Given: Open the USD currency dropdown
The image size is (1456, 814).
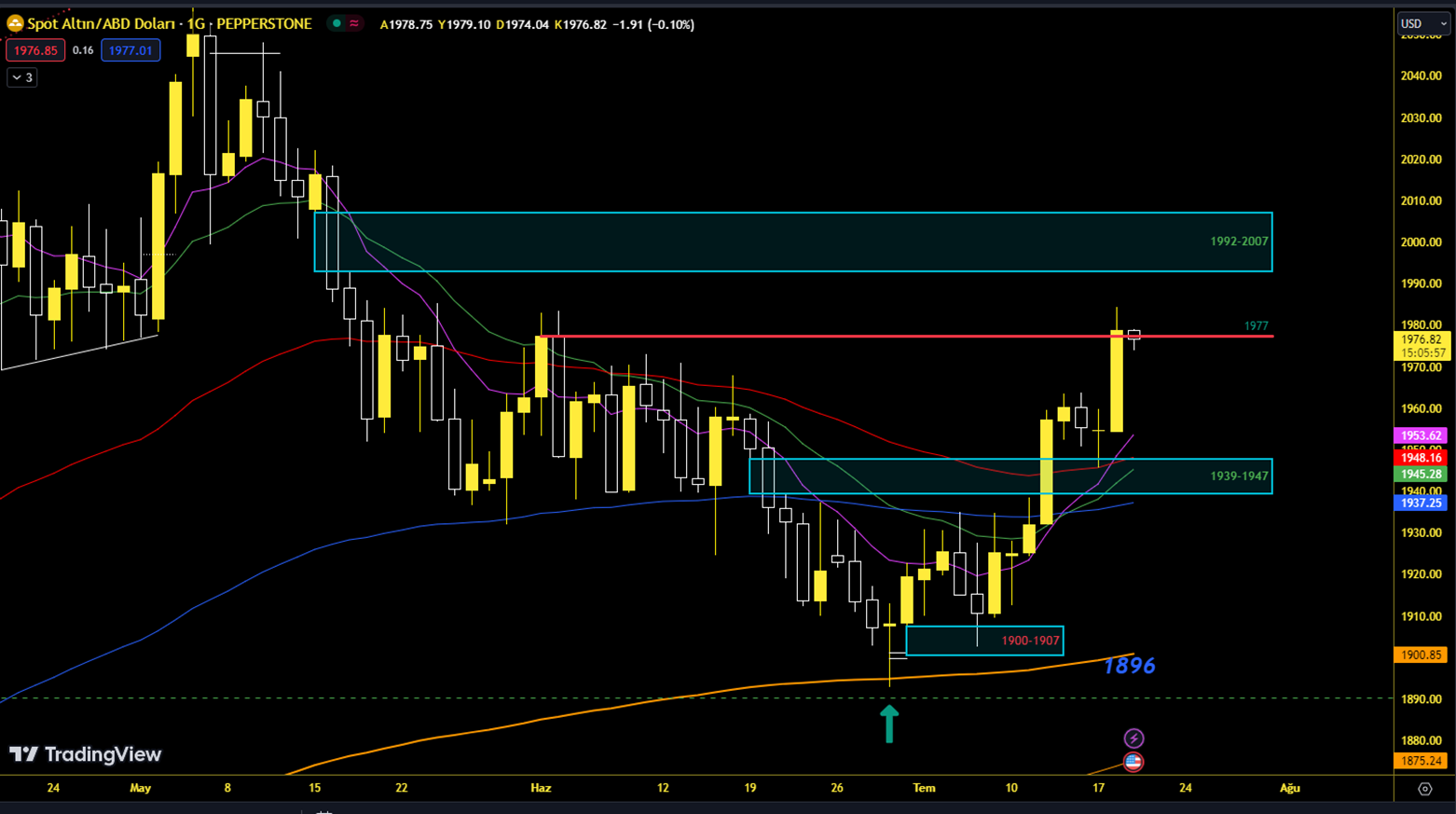Looking at the screenshot, I should pos(1423,24).
